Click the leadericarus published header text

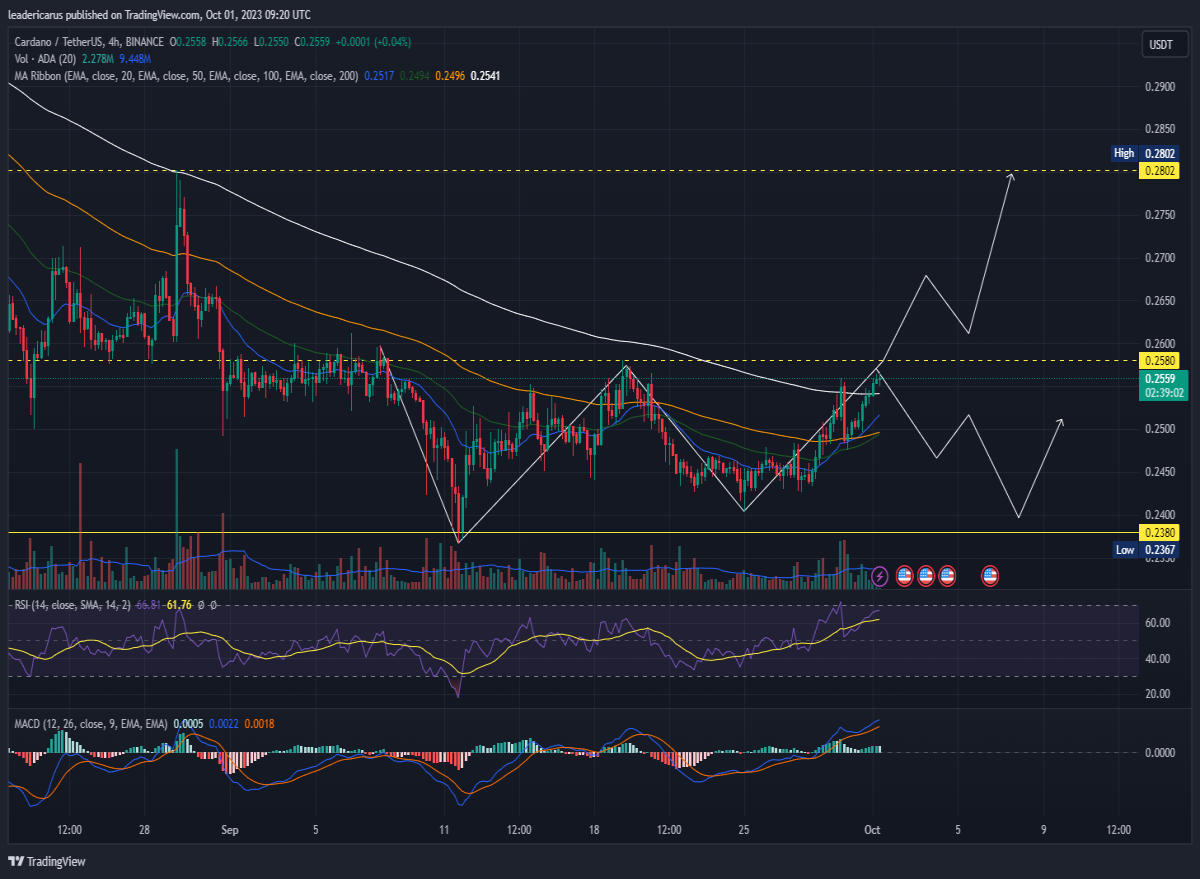point(161,15)
